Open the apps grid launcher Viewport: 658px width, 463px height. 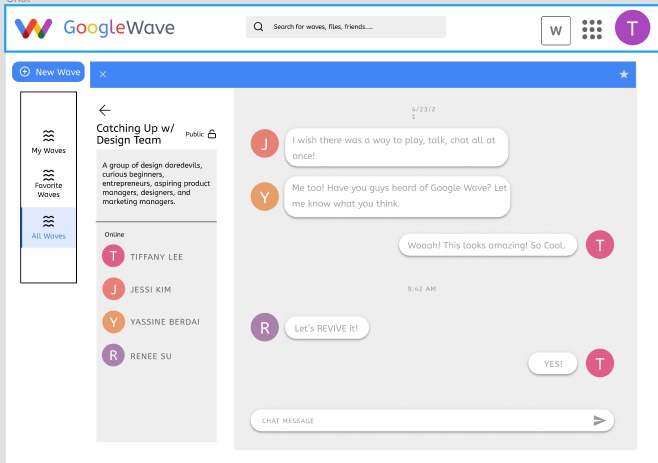point(592,29)
